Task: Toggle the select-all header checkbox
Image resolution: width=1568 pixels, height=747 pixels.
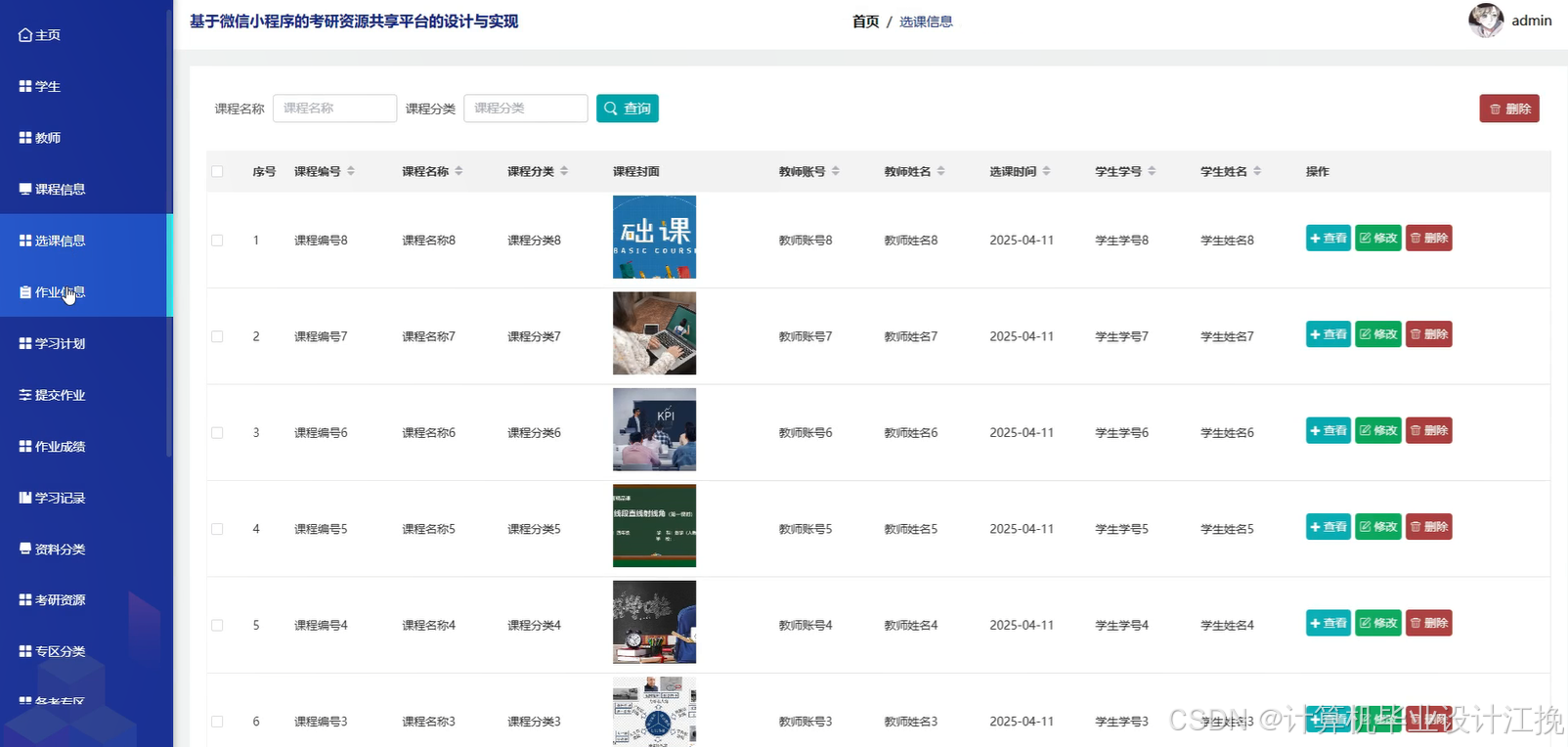Action: 217,171
